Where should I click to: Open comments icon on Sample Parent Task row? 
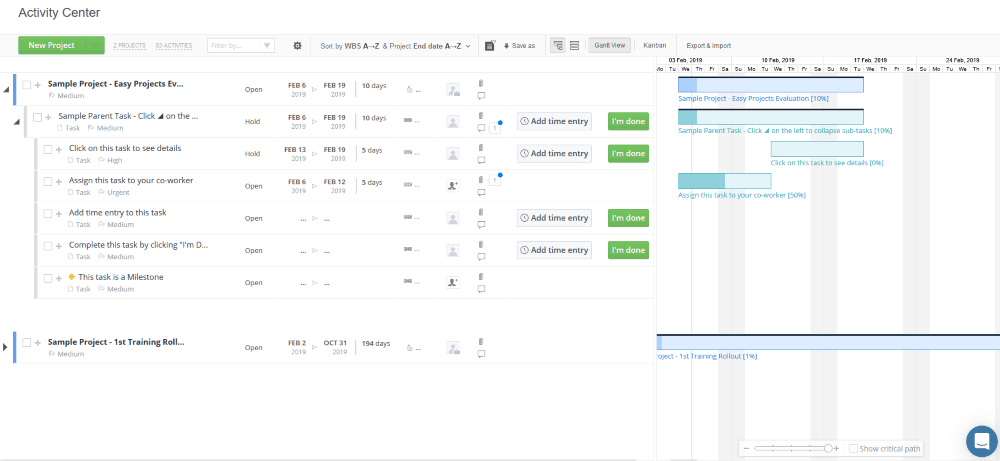[x=482, y=128]
